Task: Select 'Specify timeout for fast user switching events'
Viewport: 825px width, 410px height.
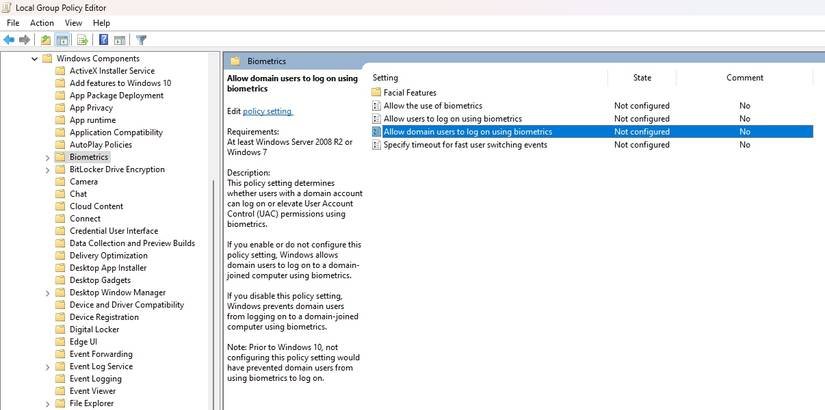Action: point(465,145)
